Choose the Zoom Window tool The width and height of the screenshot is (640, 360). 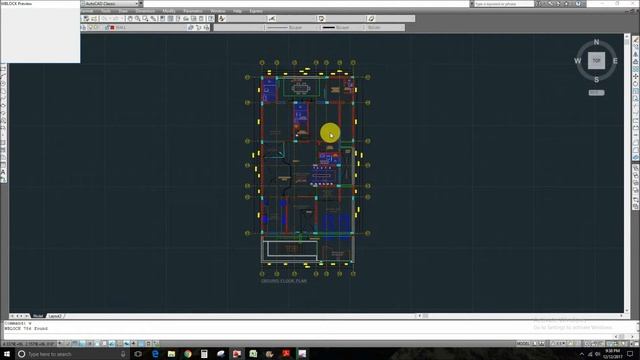point(145,19)
